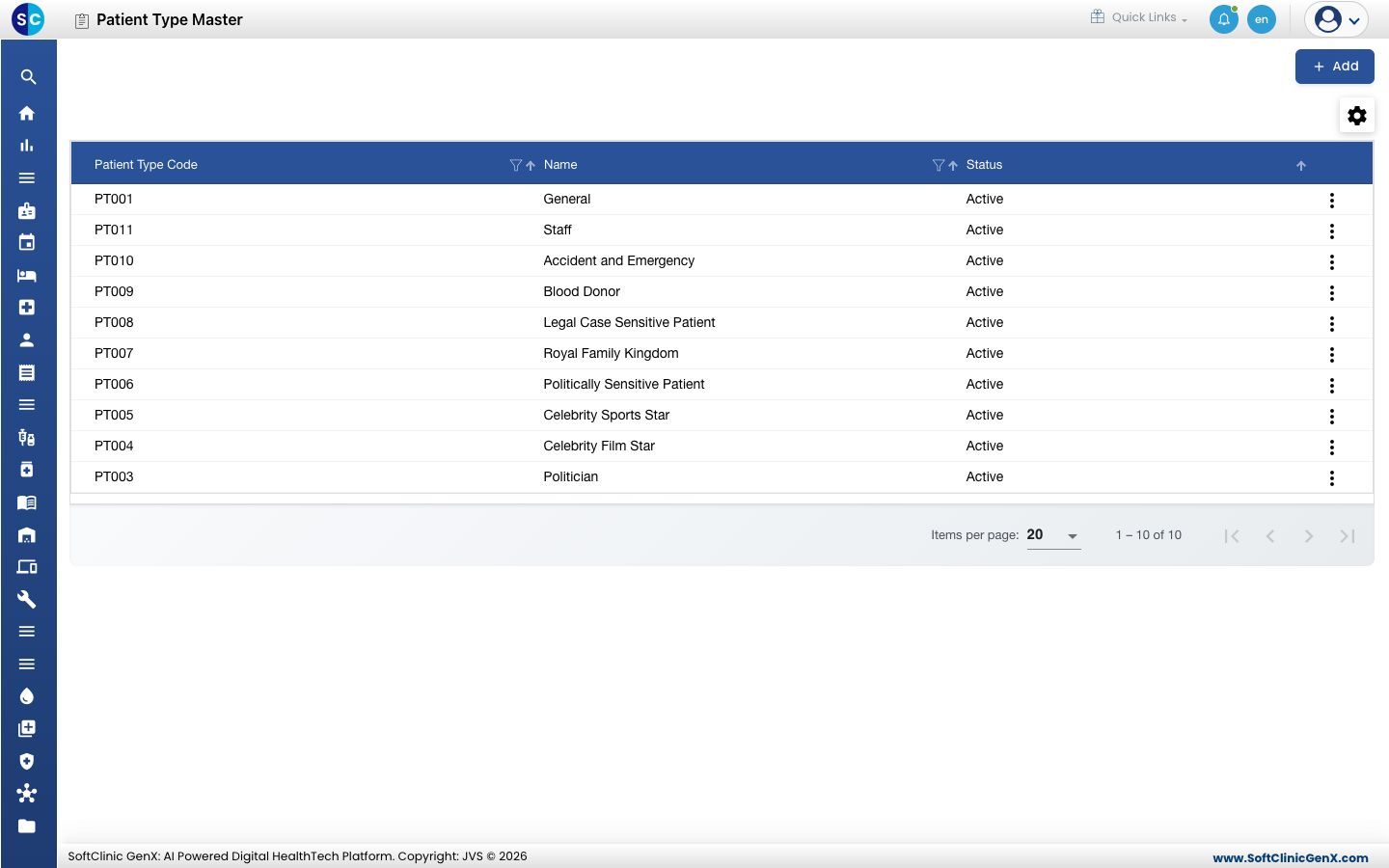Screen dimensions: 1389x868
Task: Open the person profile sidebar icon
Action: [27, 339]
